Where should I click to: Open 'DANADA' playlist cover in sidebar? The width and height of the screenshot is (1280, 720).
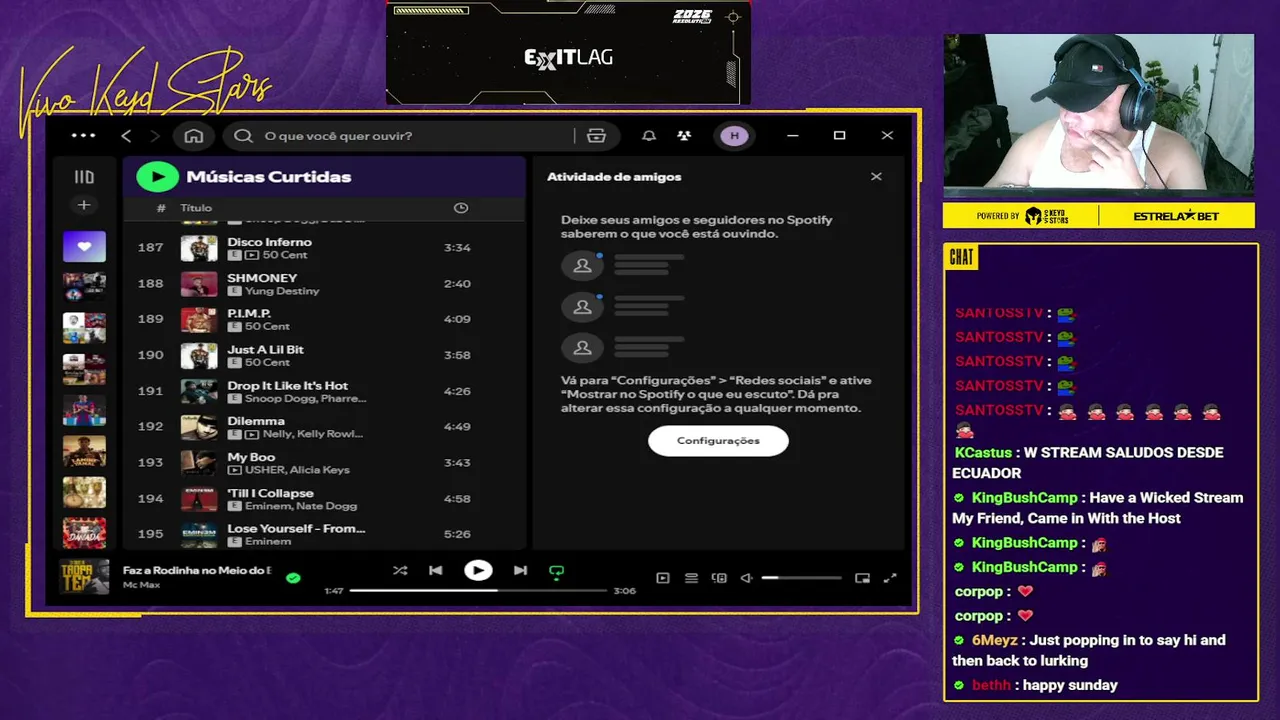[x=84, y=533]
